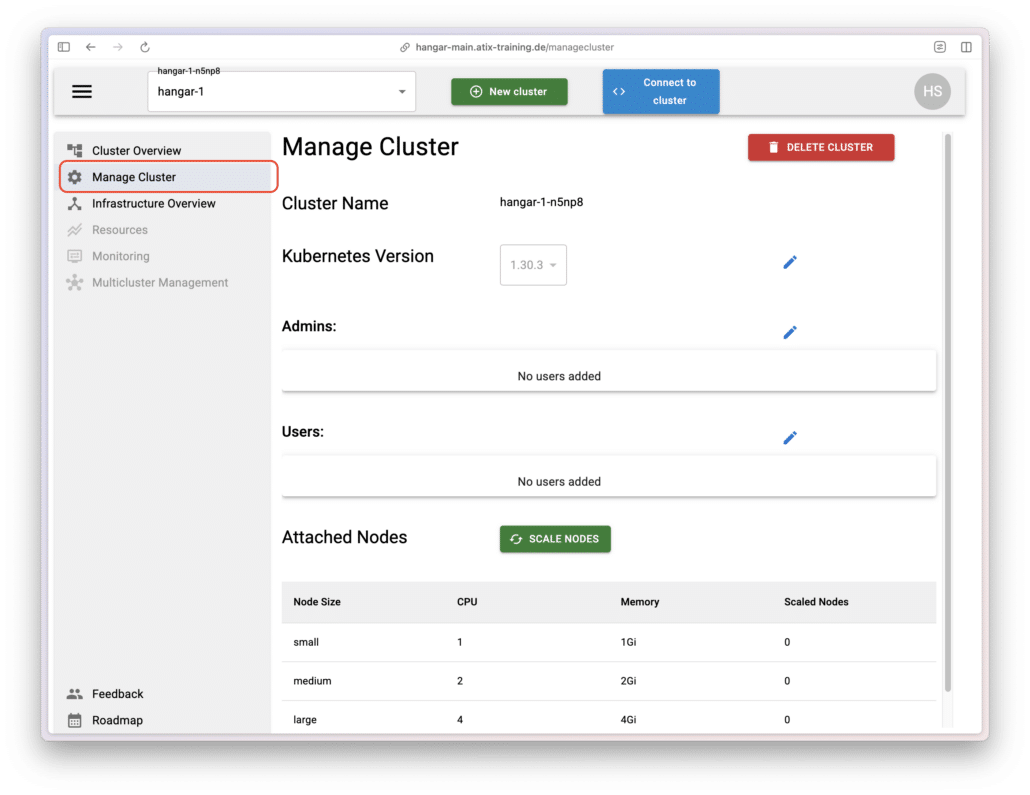
Task: View the Roadmap from the sidebar
Action: [x=117, y=720]
